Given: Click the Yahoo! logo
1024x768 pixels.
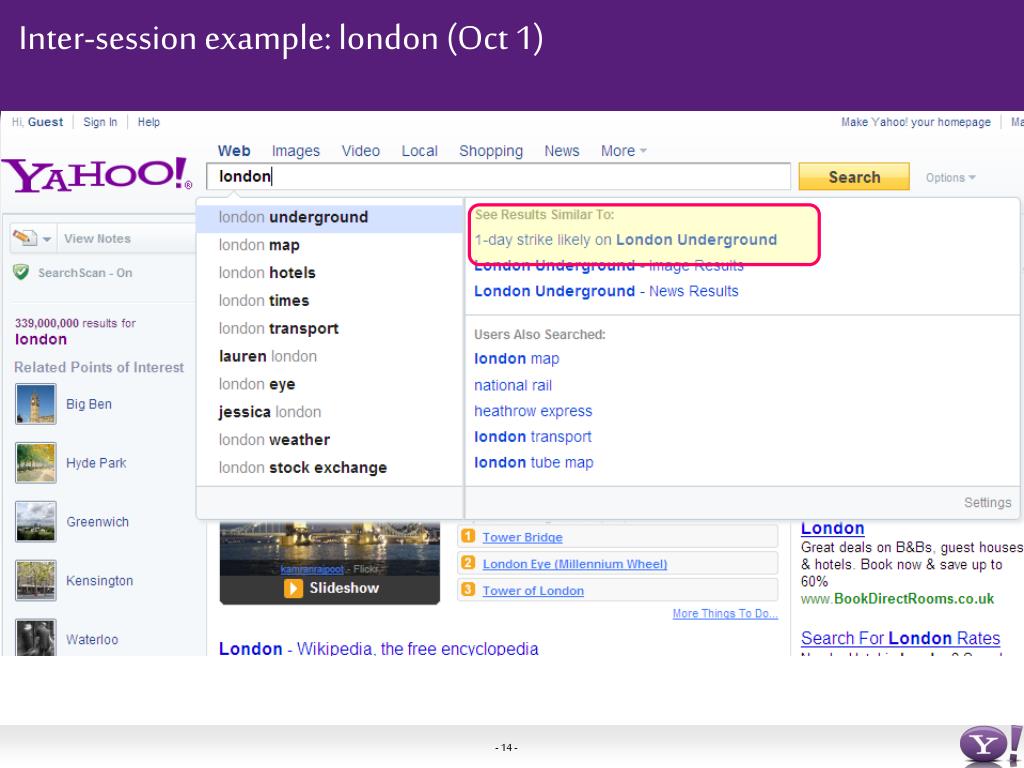Looking at the screenshot, I should (97, 175).
